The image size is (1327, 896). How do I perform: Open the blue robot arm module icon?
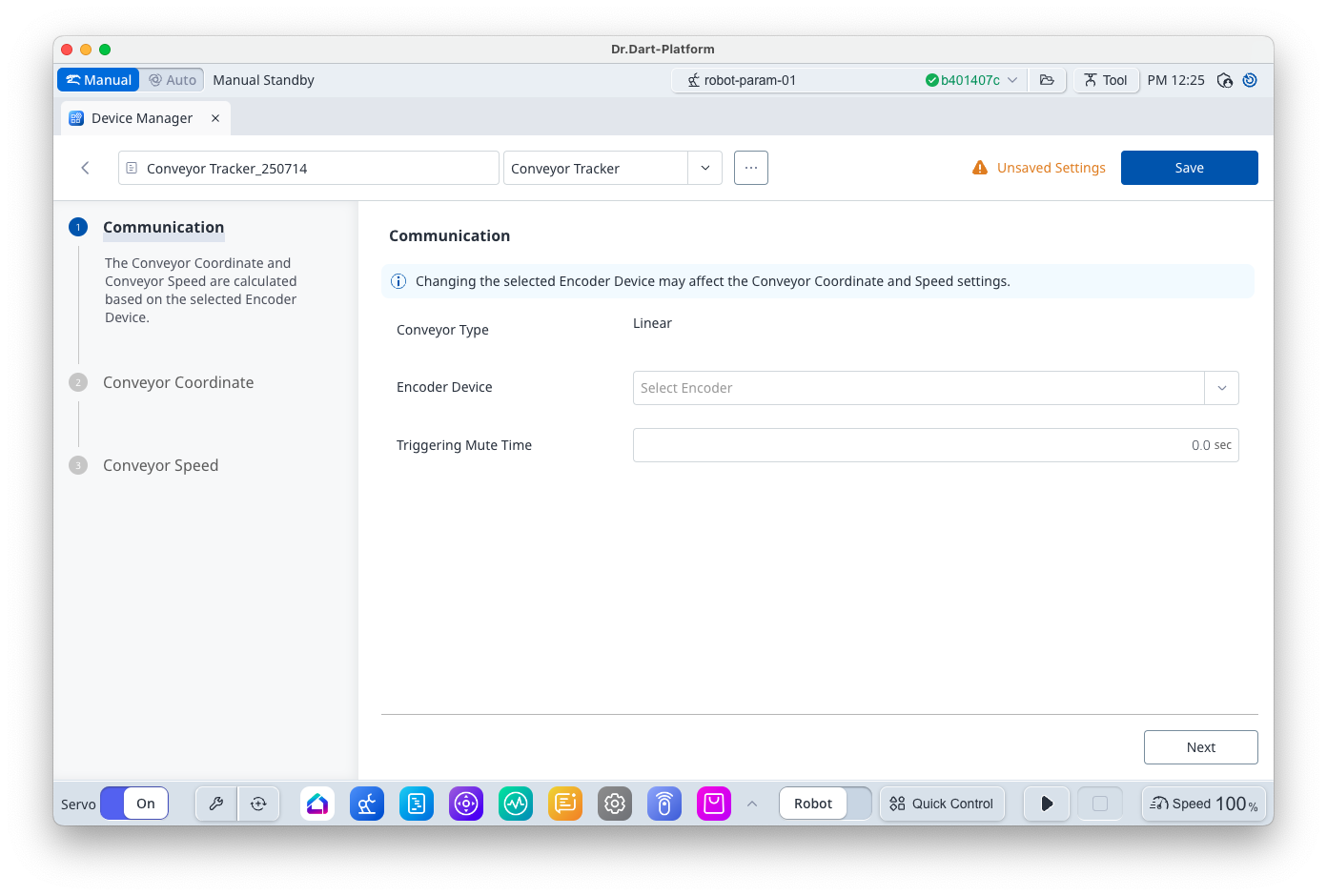367,804
